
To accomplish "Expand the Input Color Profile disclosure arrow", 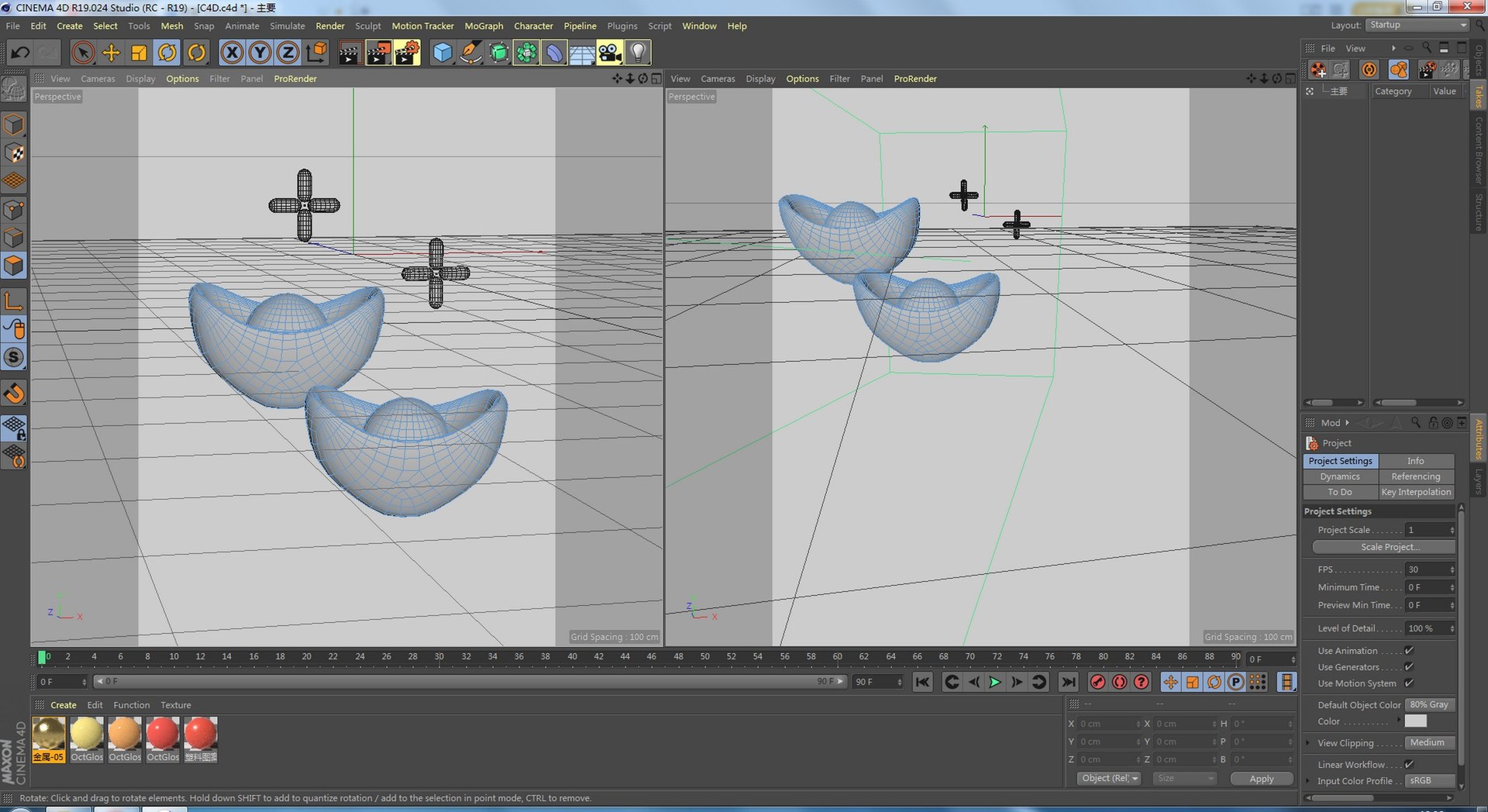I will click(x=1308, y=781).
